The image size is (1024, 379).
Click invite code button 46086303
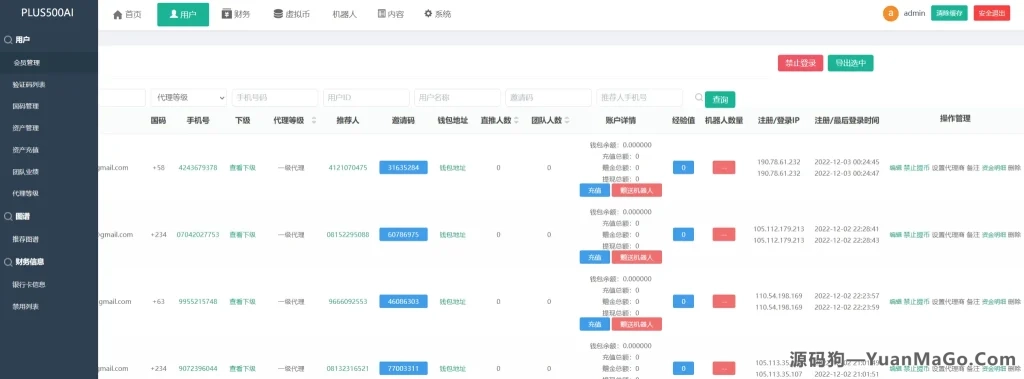tap(403, 301)
